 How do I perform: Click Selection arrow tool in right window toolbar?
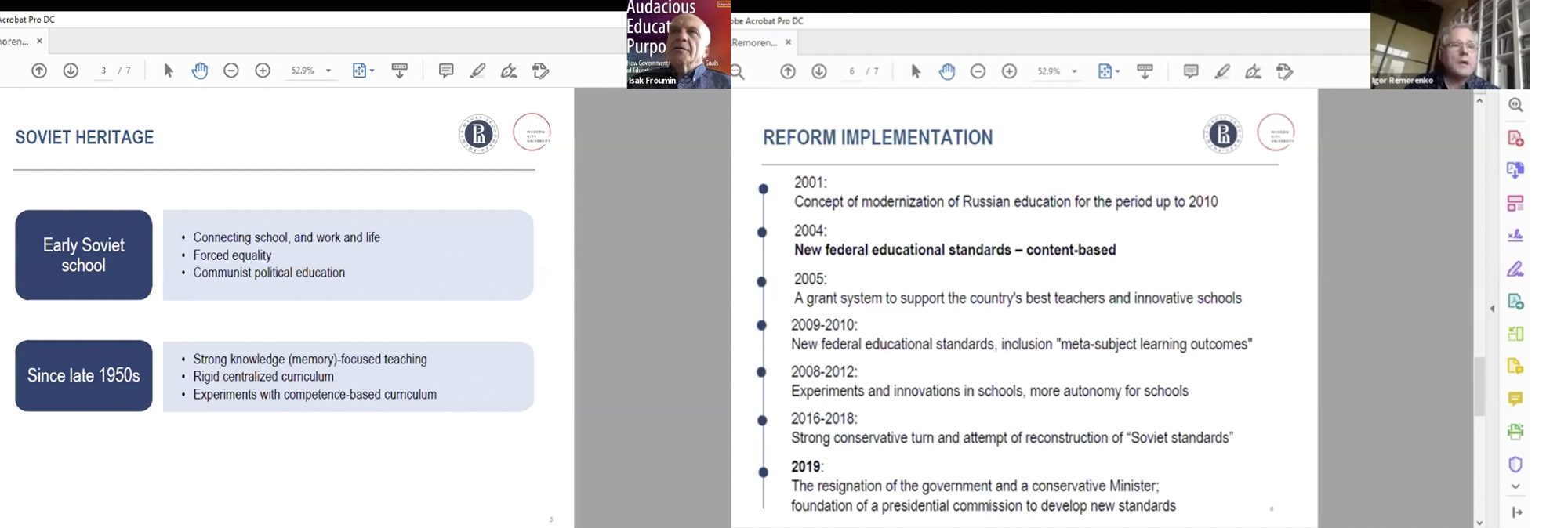click(x=916, y=71)
